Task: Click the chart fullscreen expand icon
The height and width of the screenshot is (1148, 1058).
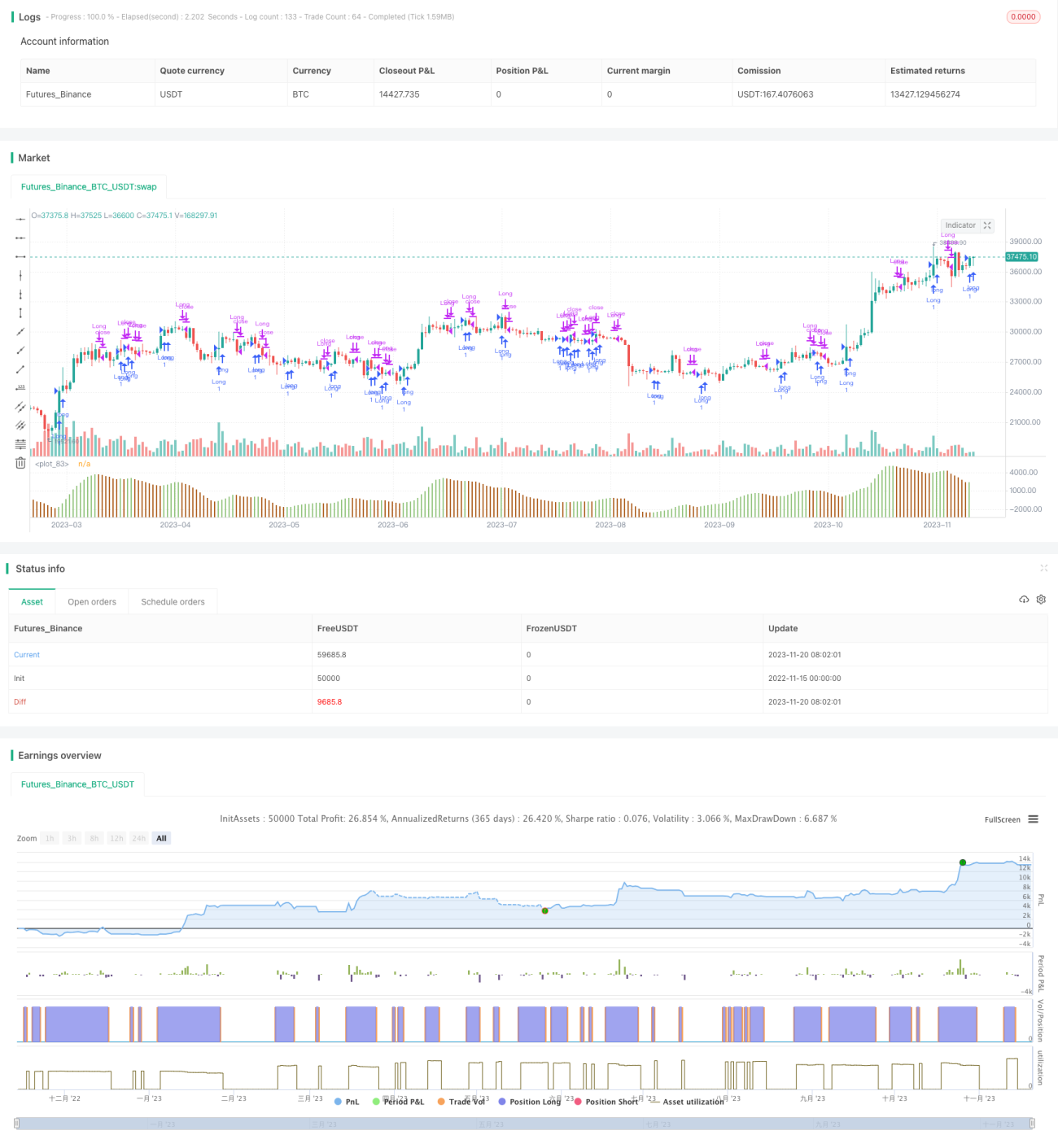Action: [987, 225]
